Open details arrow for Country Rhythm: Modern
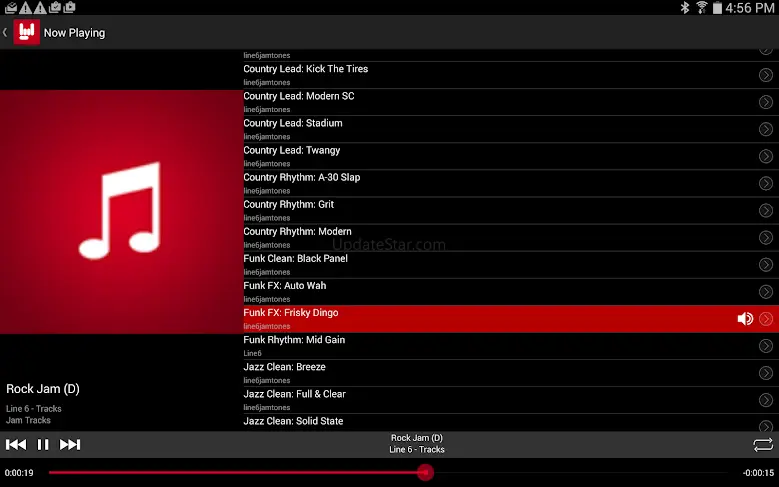779x487 pixels. 766,238
